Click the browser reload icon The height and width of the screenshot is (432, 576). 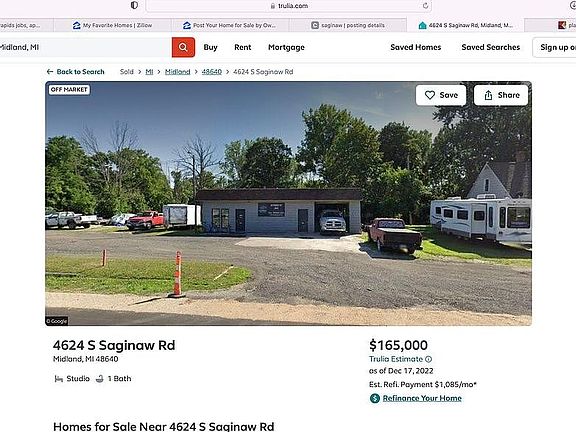425,6
